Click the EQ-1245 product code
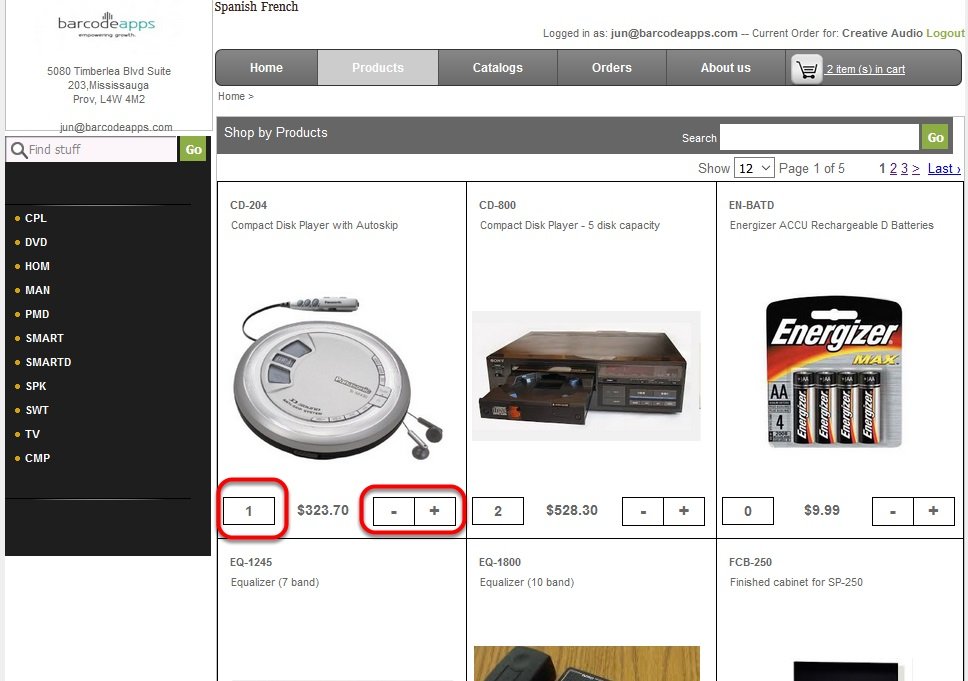 251,562
